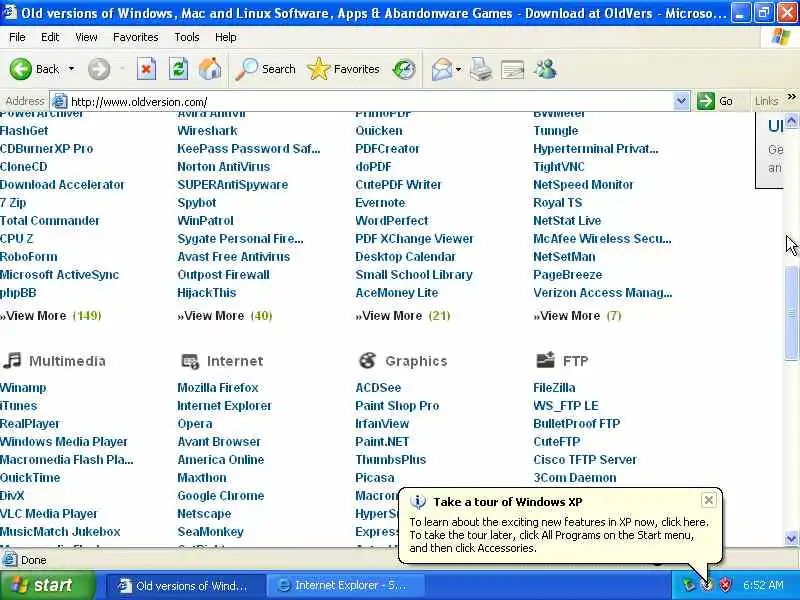
Task: Refresh the page with the Refresh icon
Action: pos(178,69)
